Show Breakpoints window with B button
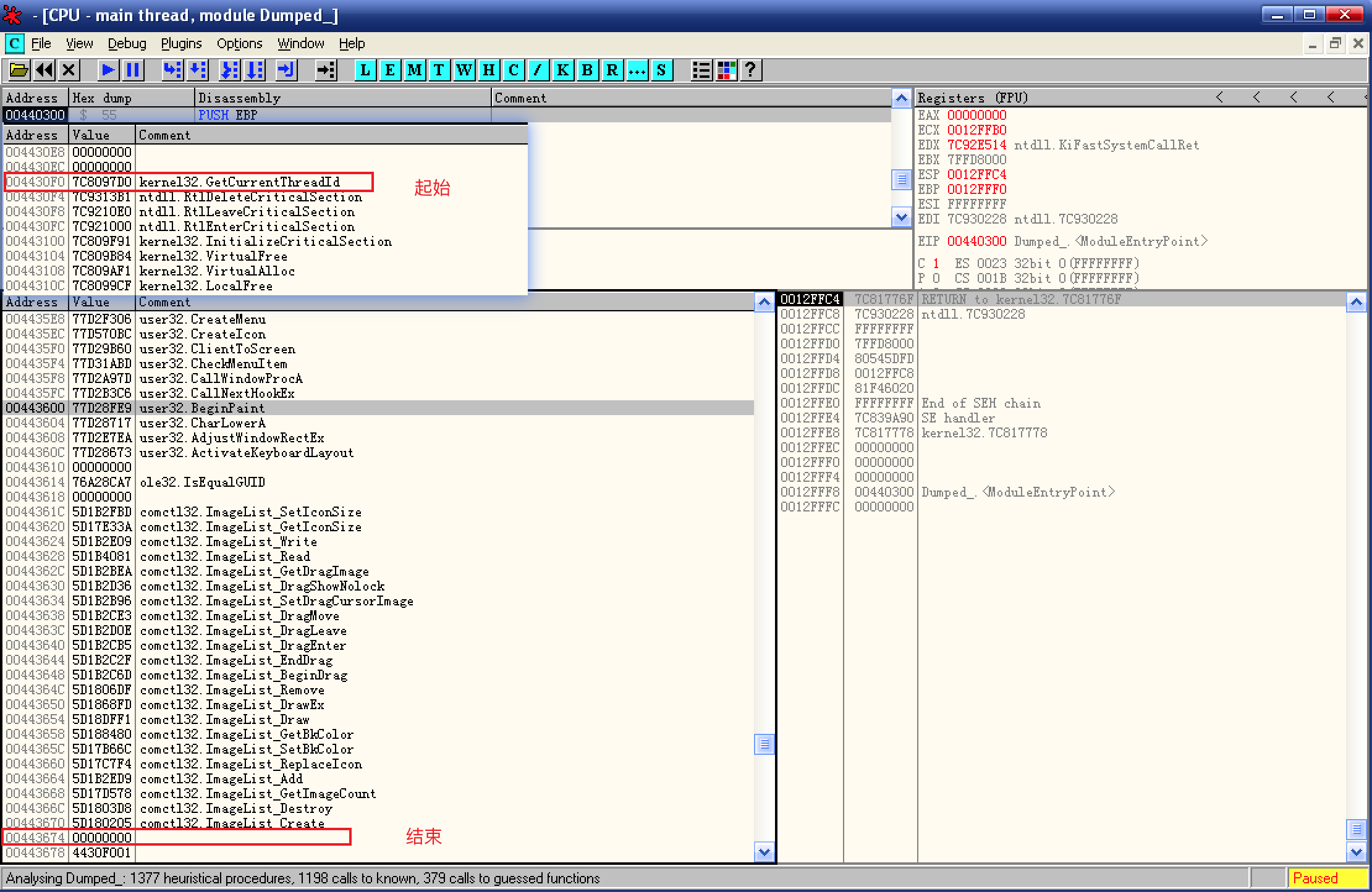Viewport: 1372px width, 892px height. click(x=587, y=70)
